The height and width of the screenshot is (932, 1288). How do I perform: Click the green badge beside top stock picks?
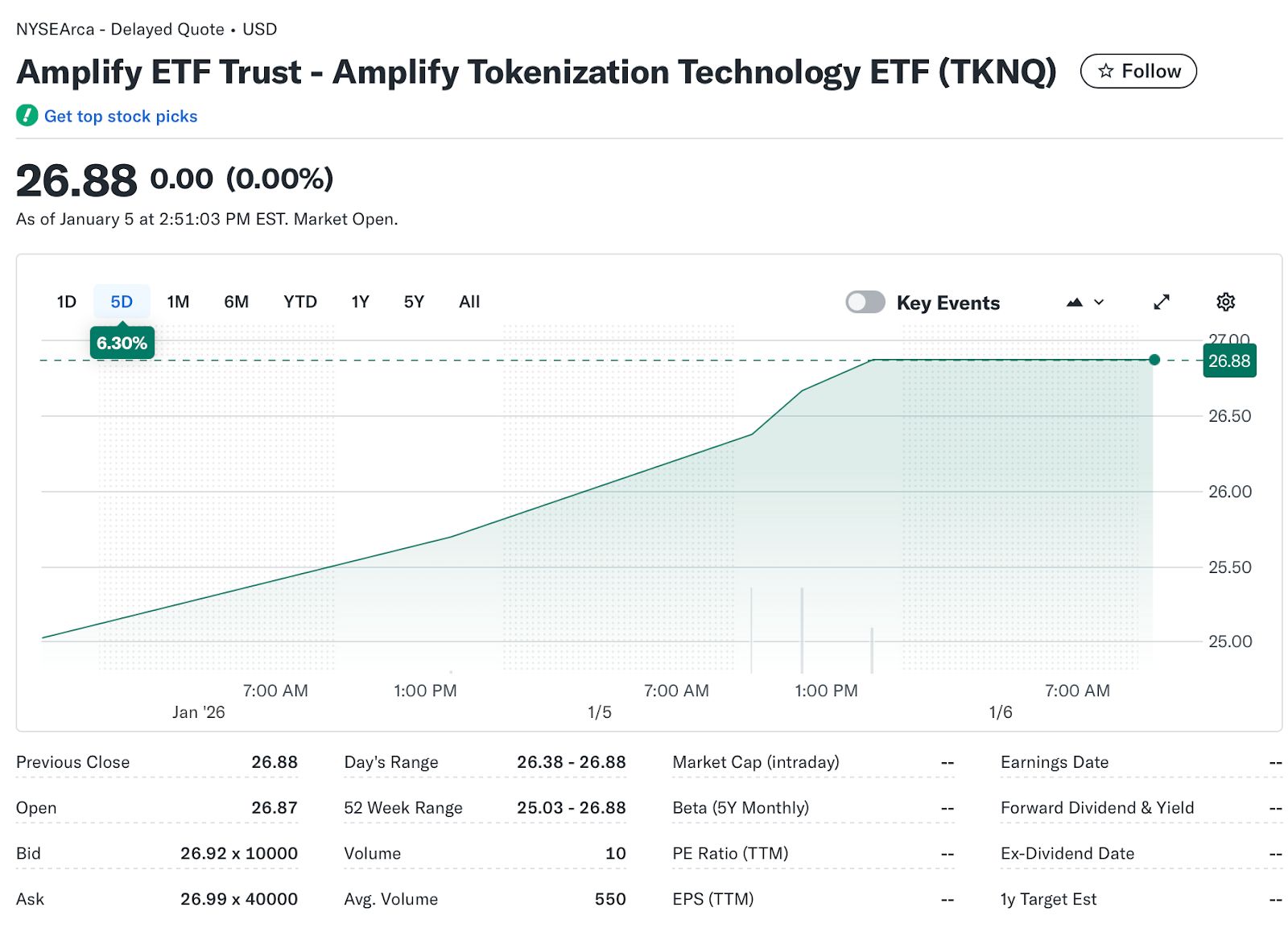27,116
